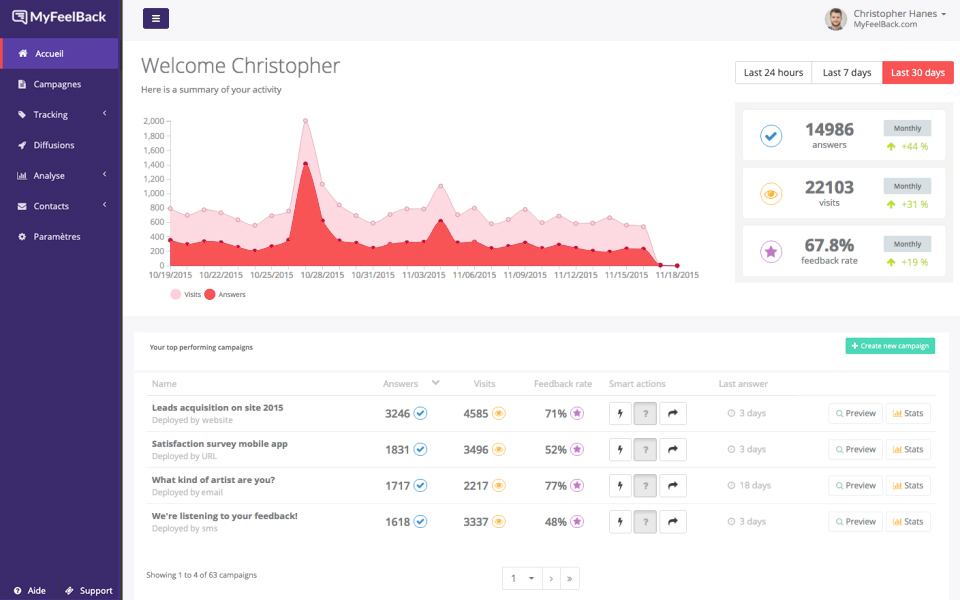Open the page number dropdown in pagination
Viewport: 960px width, 600px height.
[522, 578]
